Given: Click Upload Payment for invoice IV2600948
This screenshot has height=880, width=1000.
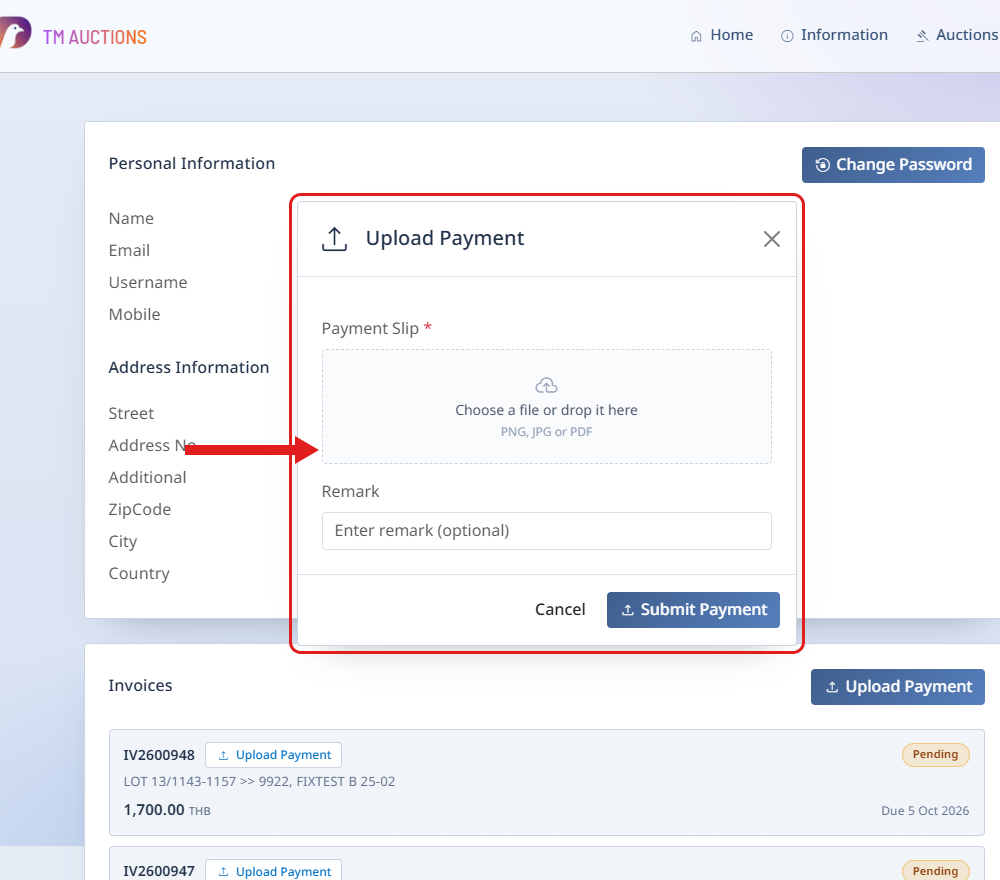Looking at the screenshot, I should 273,755.
